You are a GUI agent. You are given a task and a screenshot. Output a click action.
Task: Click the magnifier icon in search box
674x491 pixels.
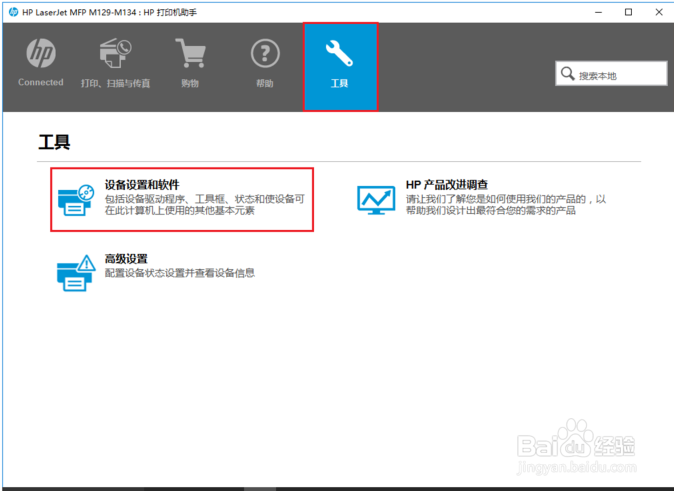pos(567,74)
